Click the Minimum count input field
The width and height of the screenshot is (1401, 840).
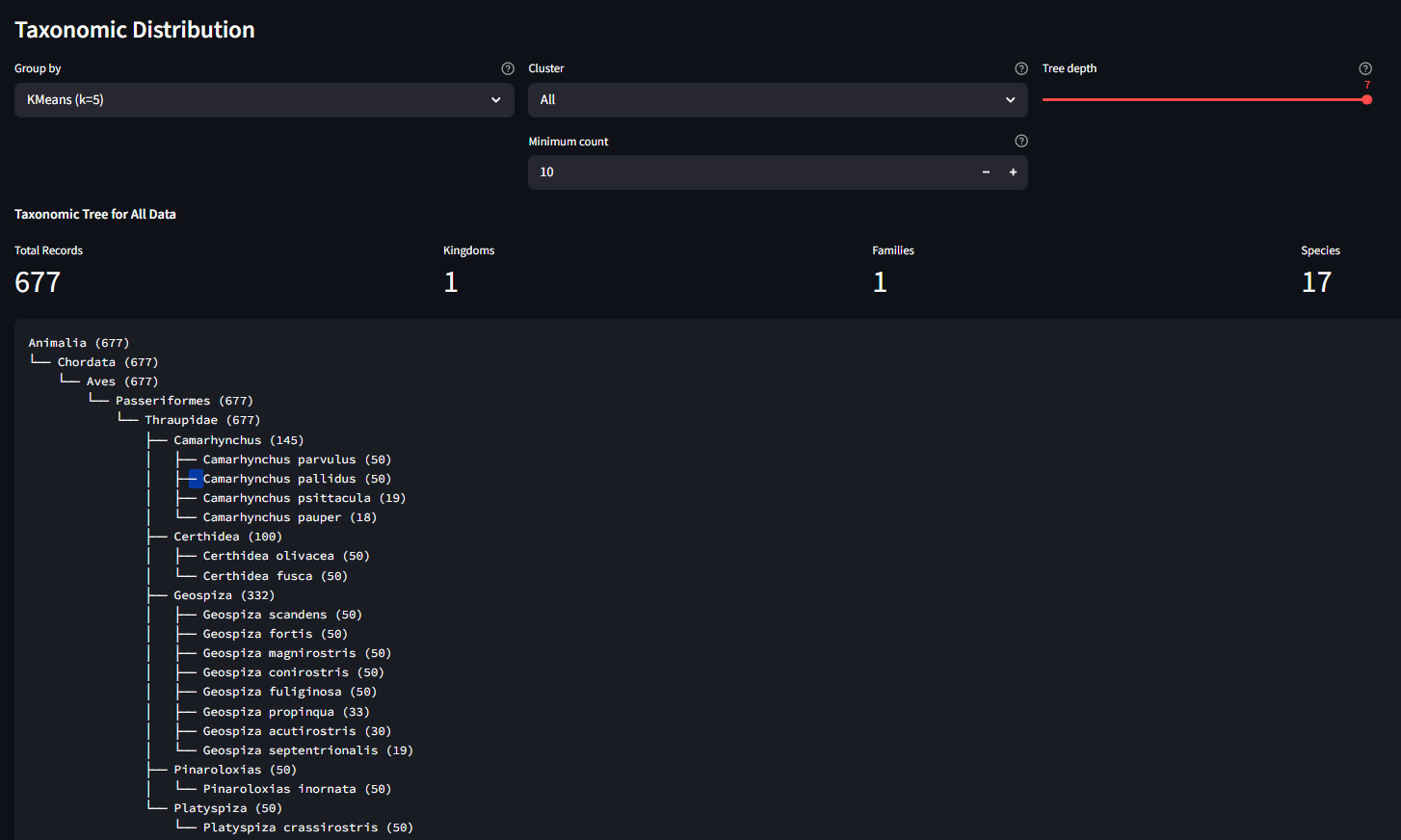pyautogui.click(x=752, y=172)
